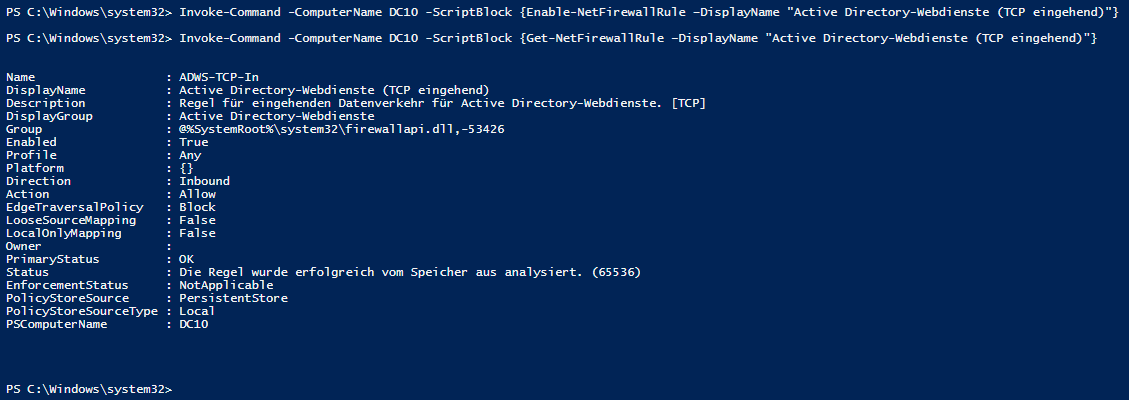Click the LocalOnlyMapping value "False"
This screenshot has height=400, width=1129.
coord(197,233)
